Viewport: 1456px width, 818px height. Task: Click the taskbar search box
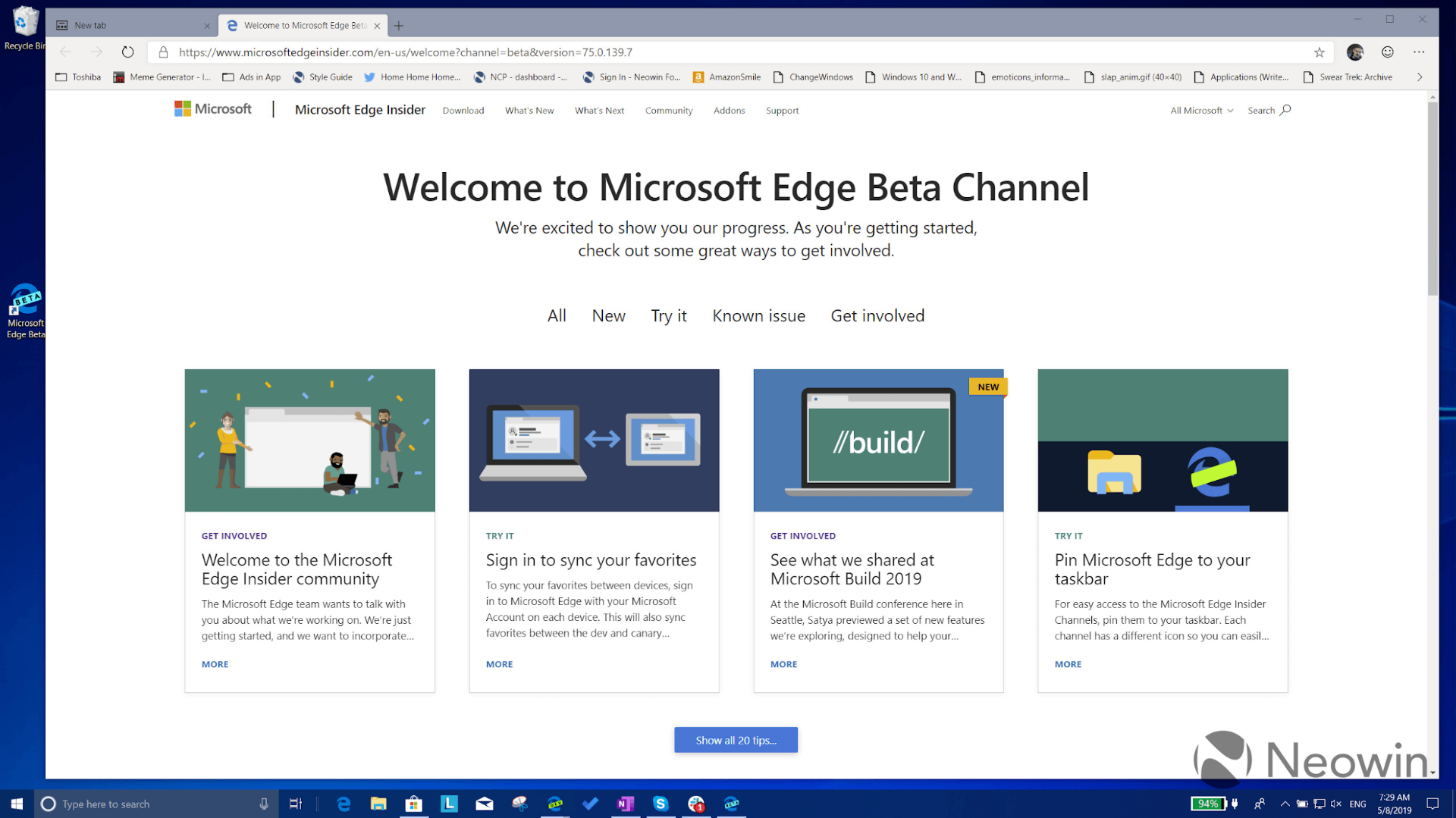[x=157, y=804]
